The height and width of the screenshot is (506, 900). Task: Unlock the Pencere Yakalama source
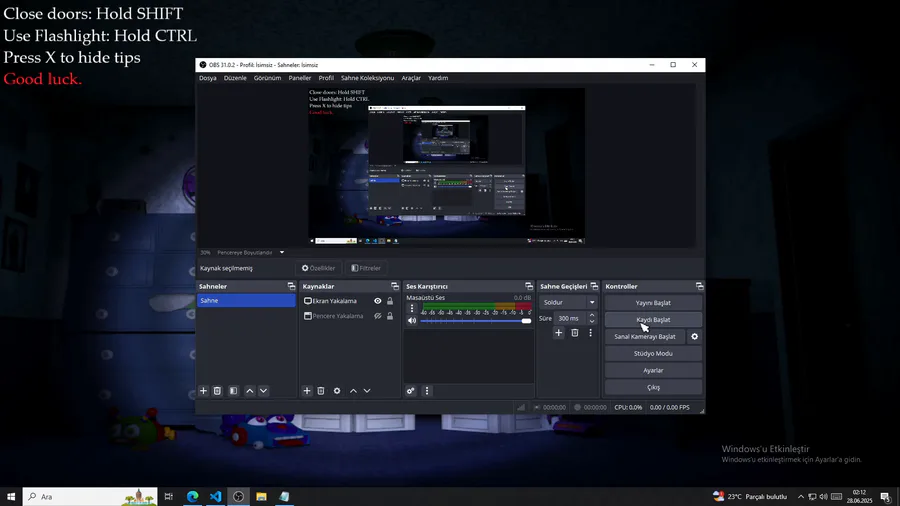click(x=390, y=316)
